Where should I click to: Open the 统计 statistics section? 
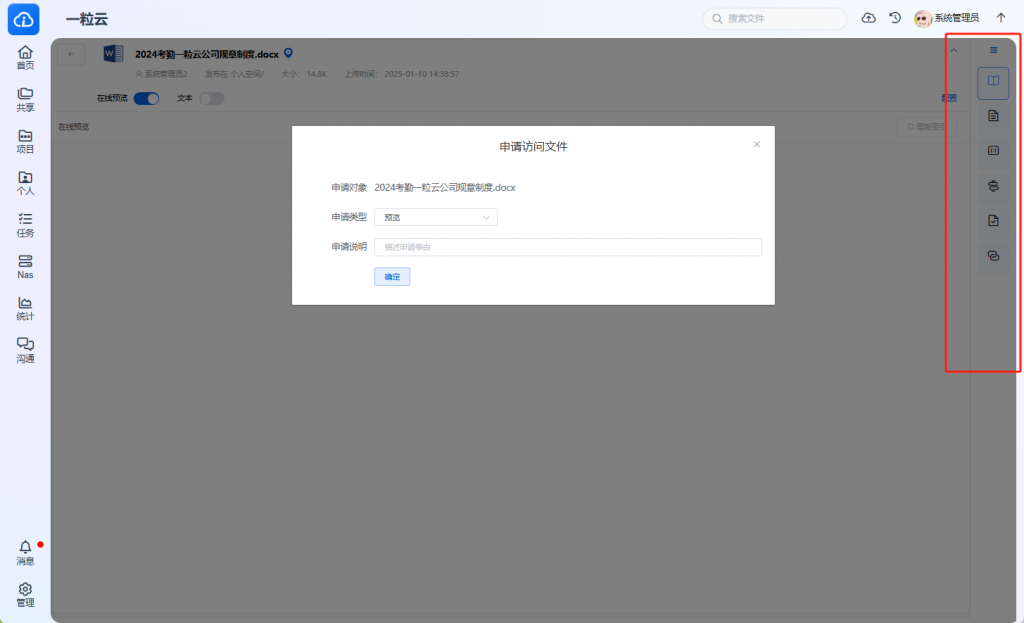tap(25, 308)
